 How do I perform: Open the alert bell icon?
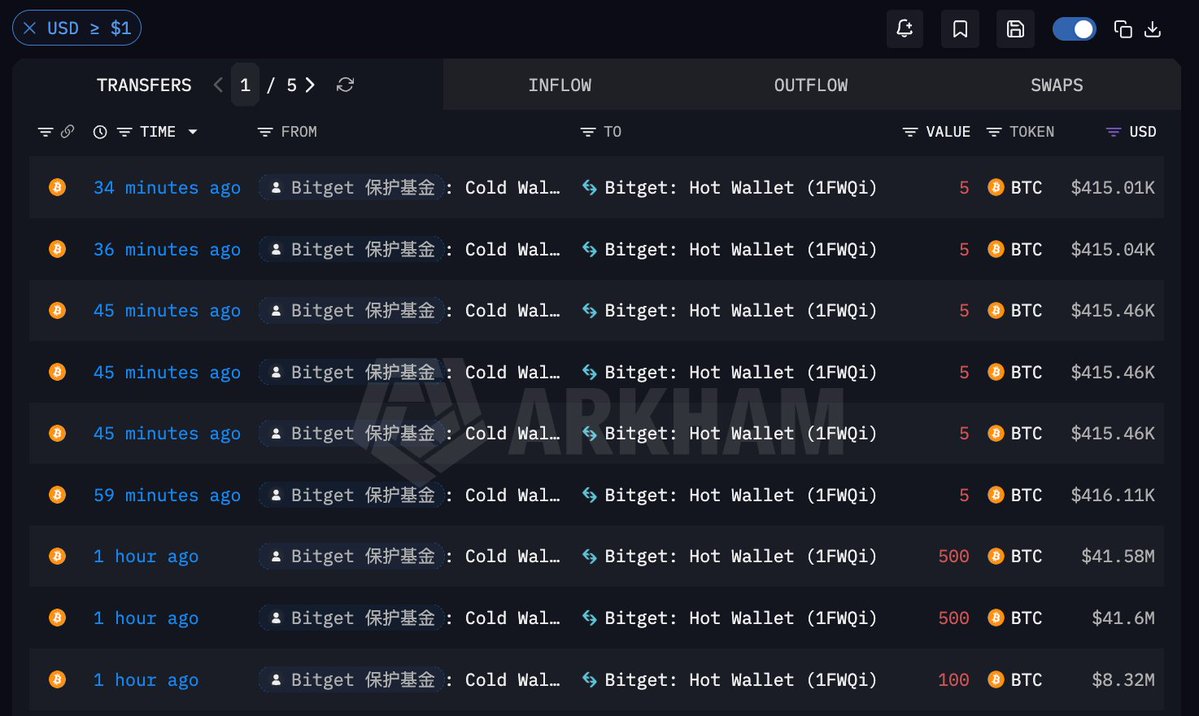(905, 29)
